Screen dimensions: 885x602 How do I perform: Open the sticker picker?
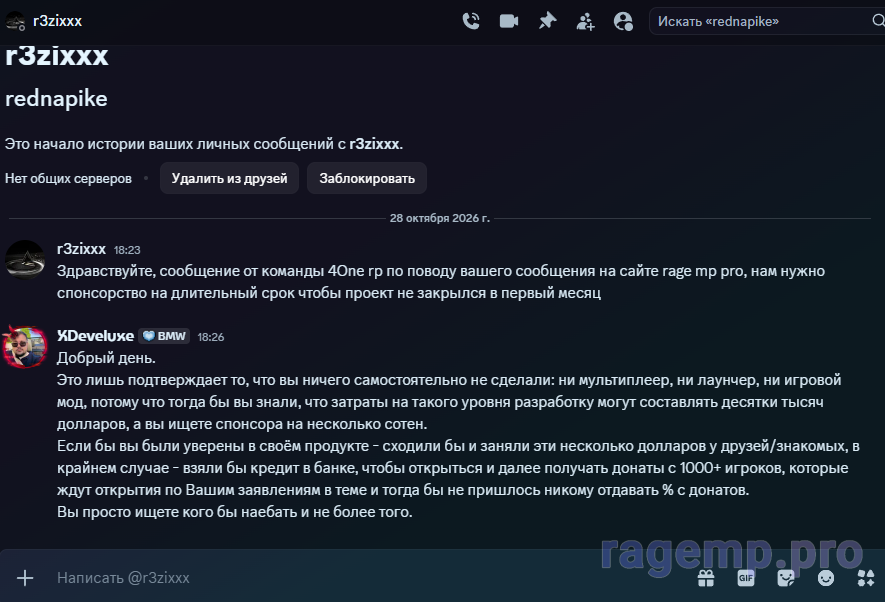[x=786, y=578]
